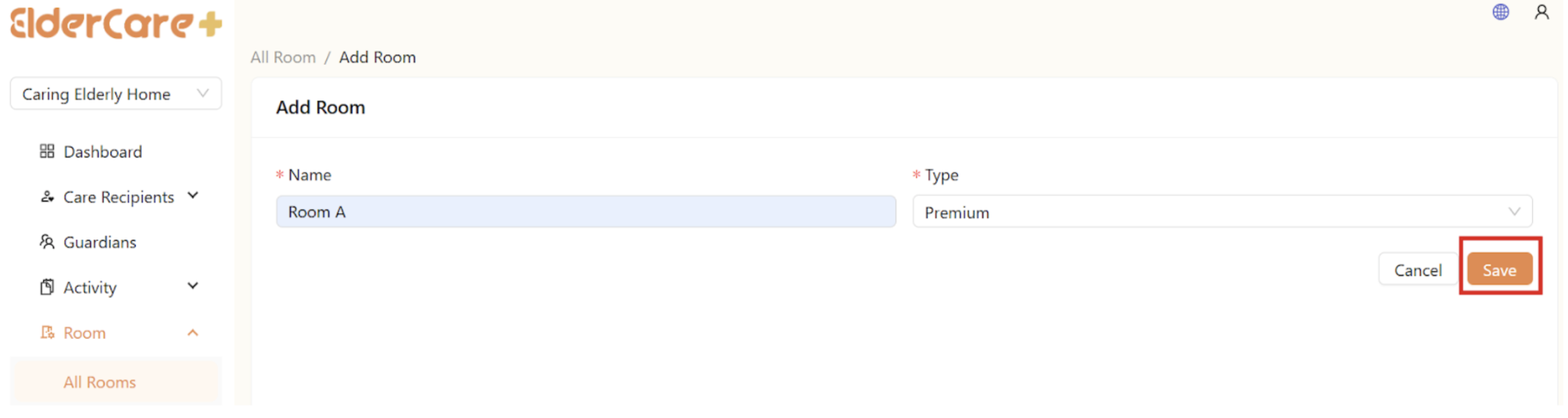Collapse the Room submenu chevron
This screenshot has height=418, width=1568.
pos(193,333)
